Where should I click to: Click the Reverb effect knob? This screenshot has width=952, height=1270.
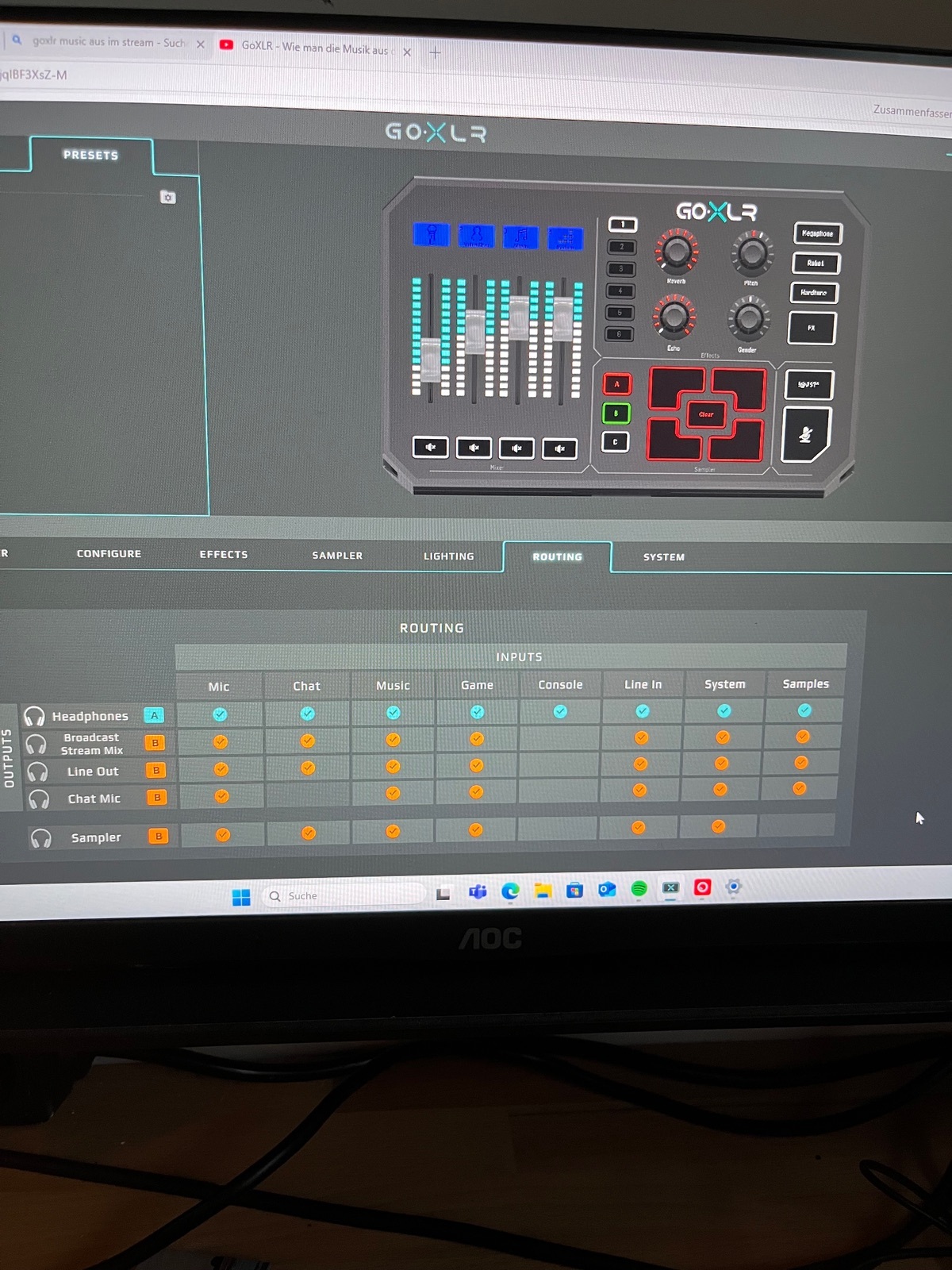tap(676, 252)
